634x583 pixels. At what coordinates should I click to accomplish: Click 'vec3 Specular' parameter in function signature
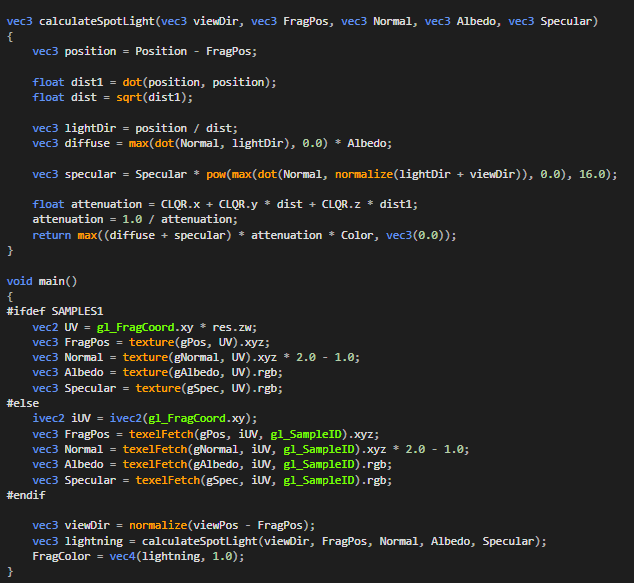coord(550,21)
